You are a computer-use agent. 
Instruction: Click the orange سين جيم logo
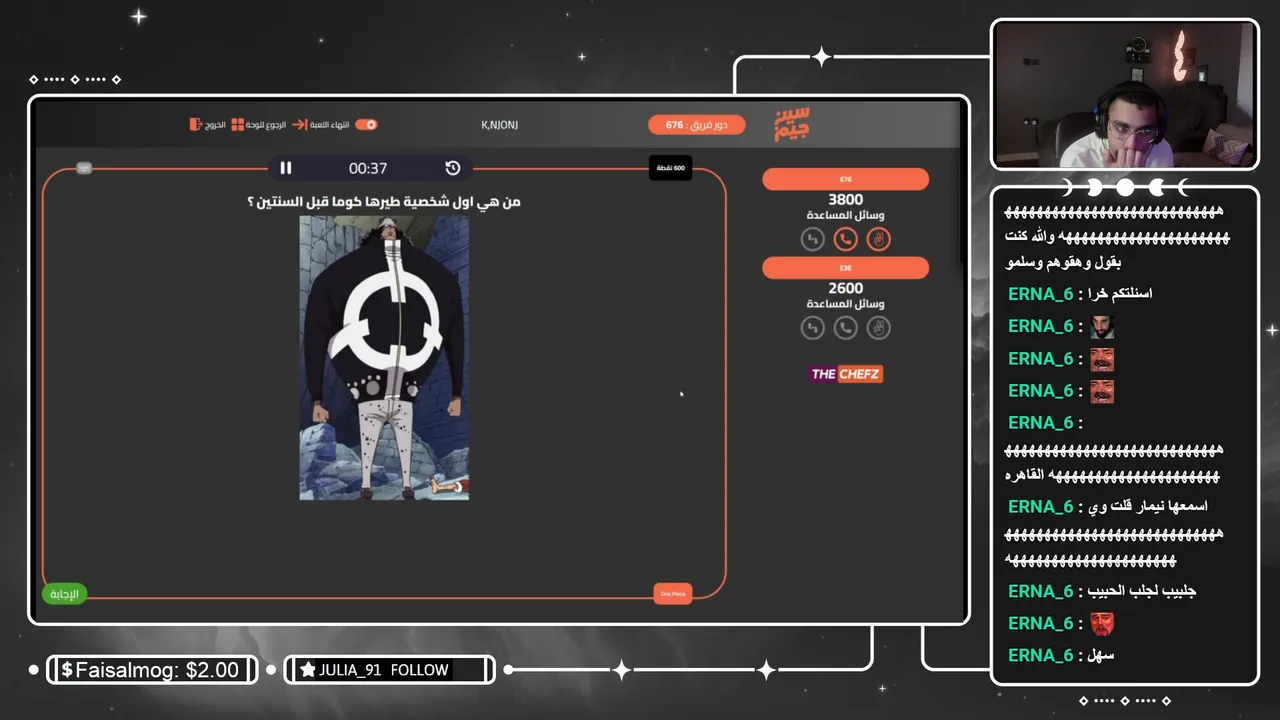[792, 124]
